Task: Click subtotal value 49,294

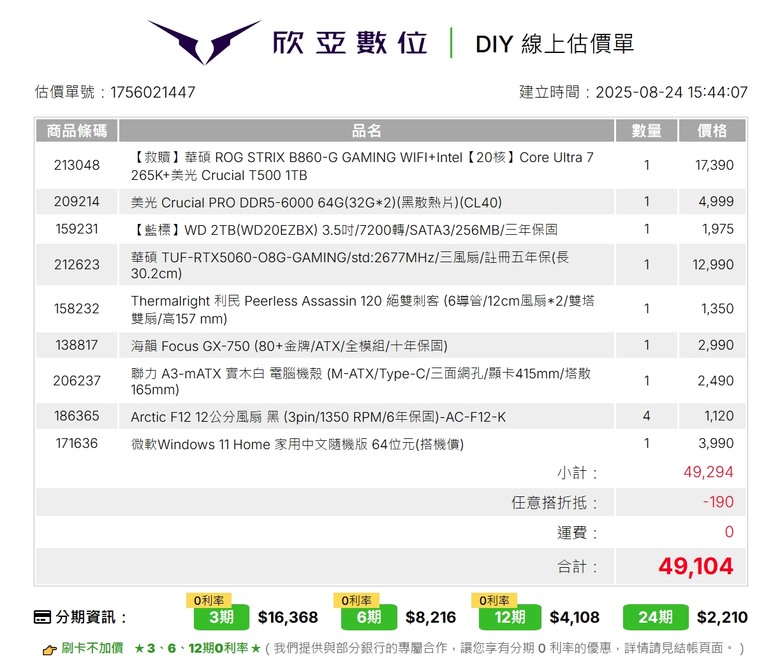Action: click(708, 472)
